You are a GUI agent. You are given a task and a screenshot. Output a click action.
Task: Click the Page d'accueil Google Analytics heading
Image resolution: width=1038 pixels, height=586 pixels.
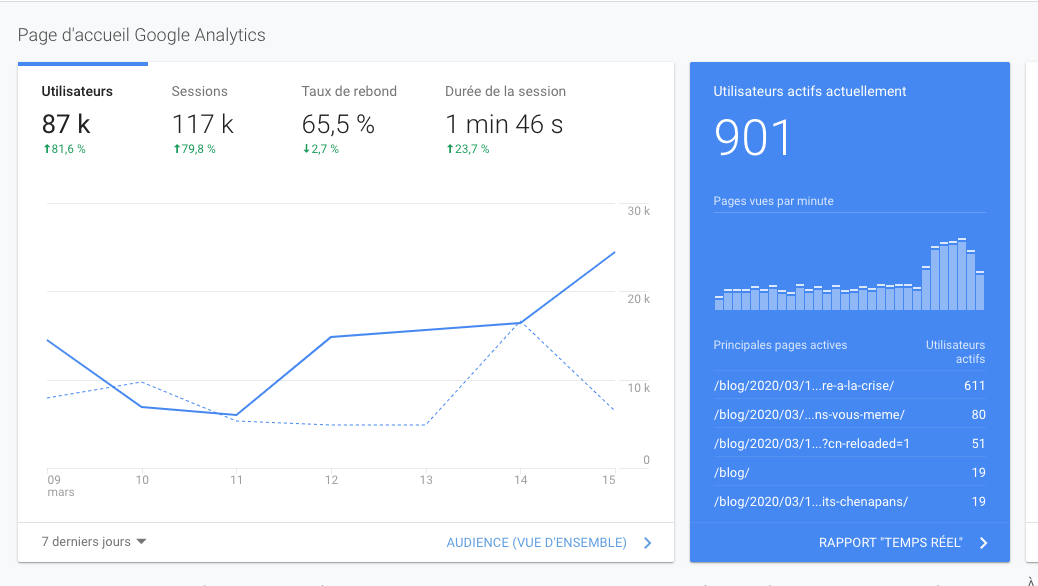(142, 35)
